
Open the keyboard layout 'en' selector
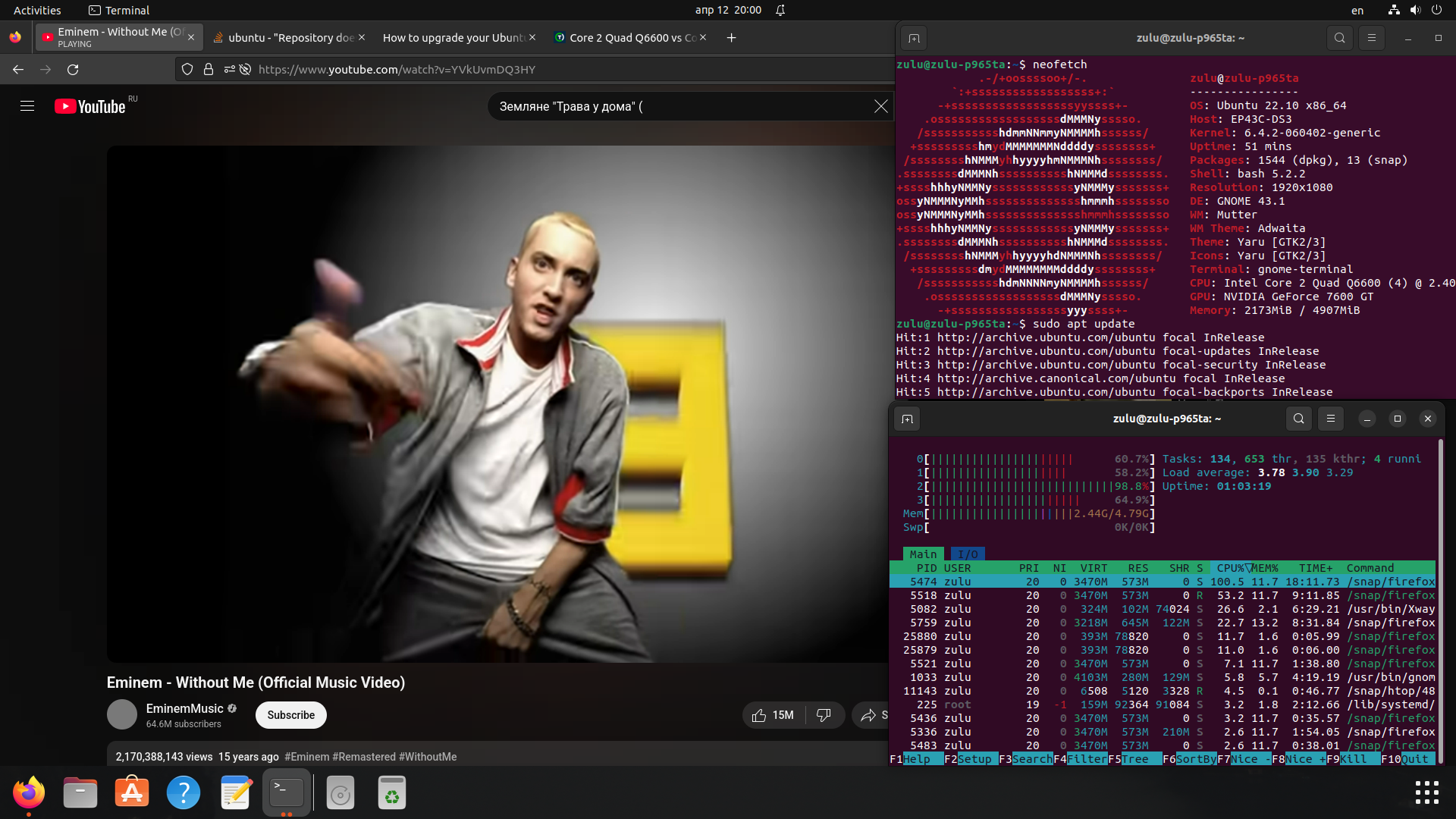1357,11
